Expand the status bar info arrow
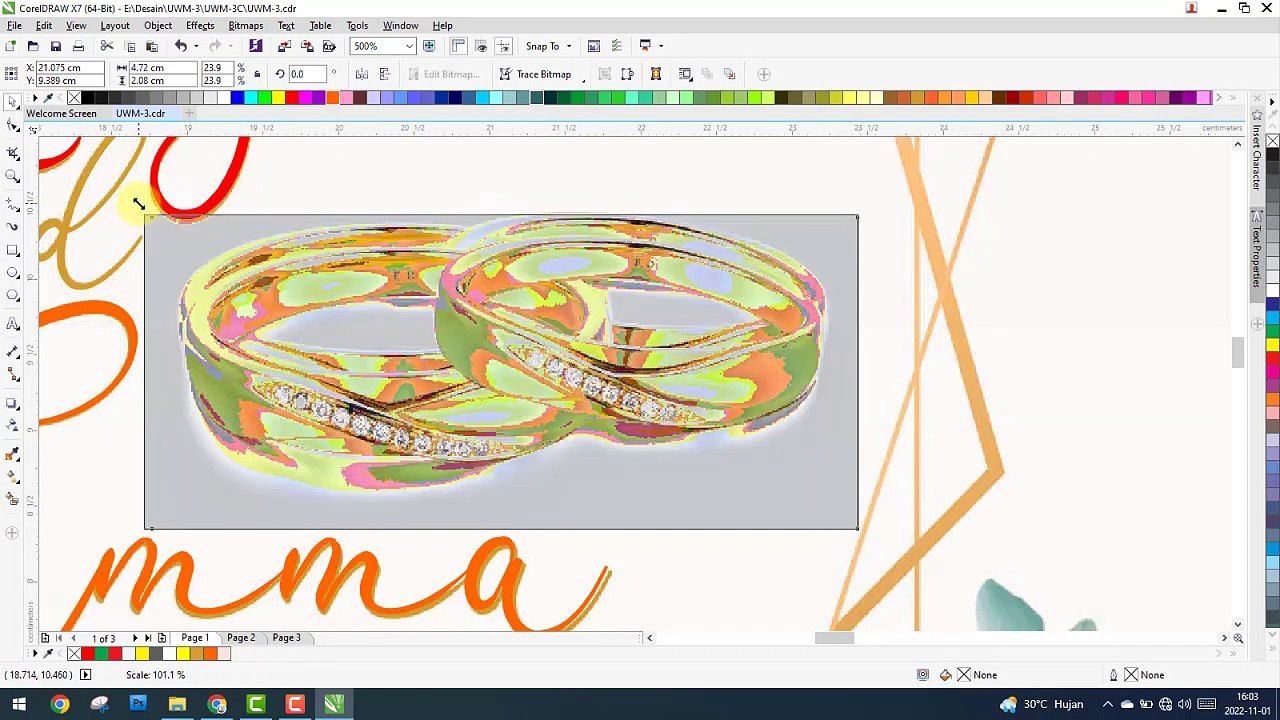Viewport: 1280px width, 720px height. point(86,675)
